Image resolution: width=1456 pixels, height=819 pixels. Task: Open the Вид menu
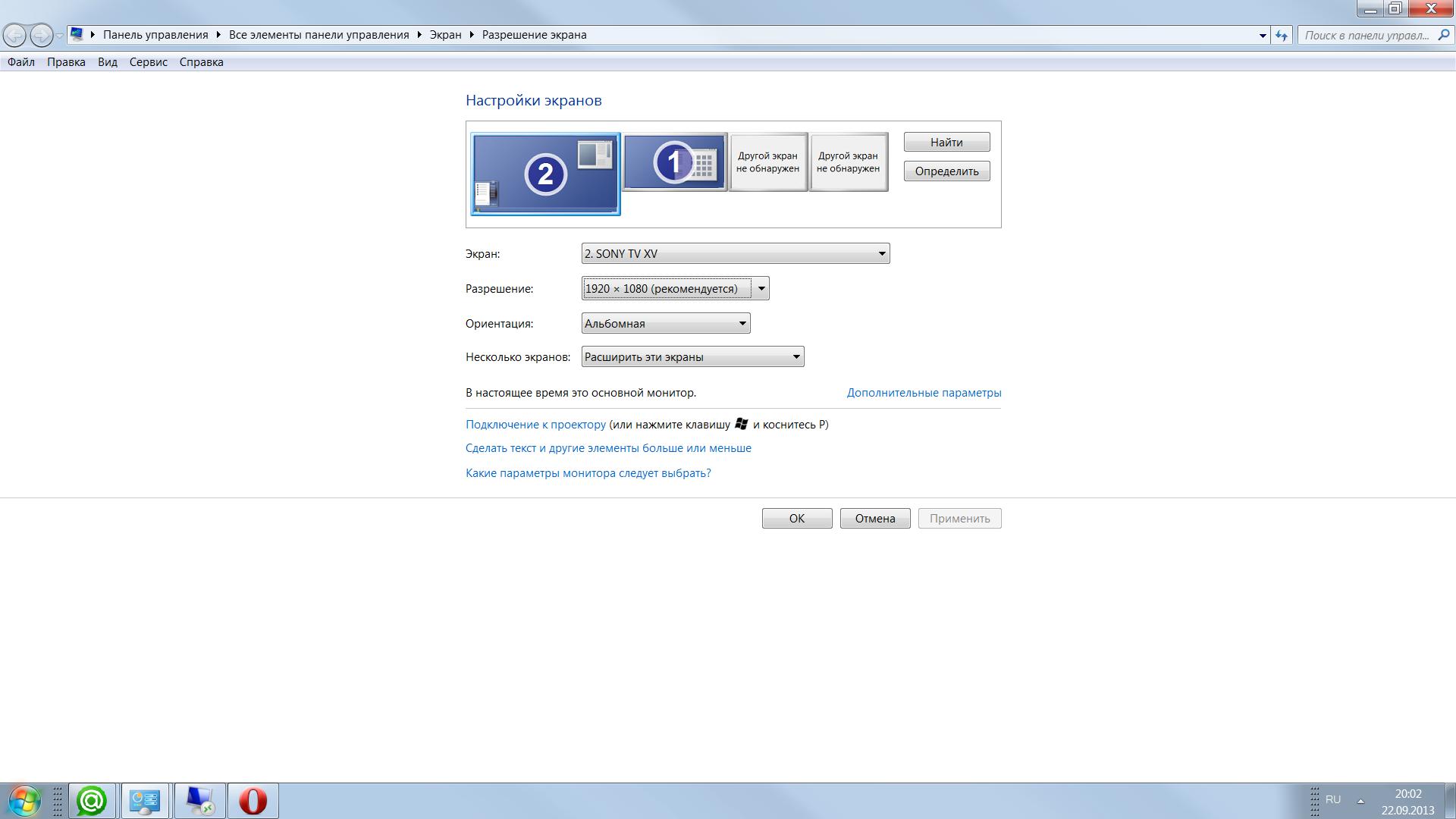coord(107,62)
